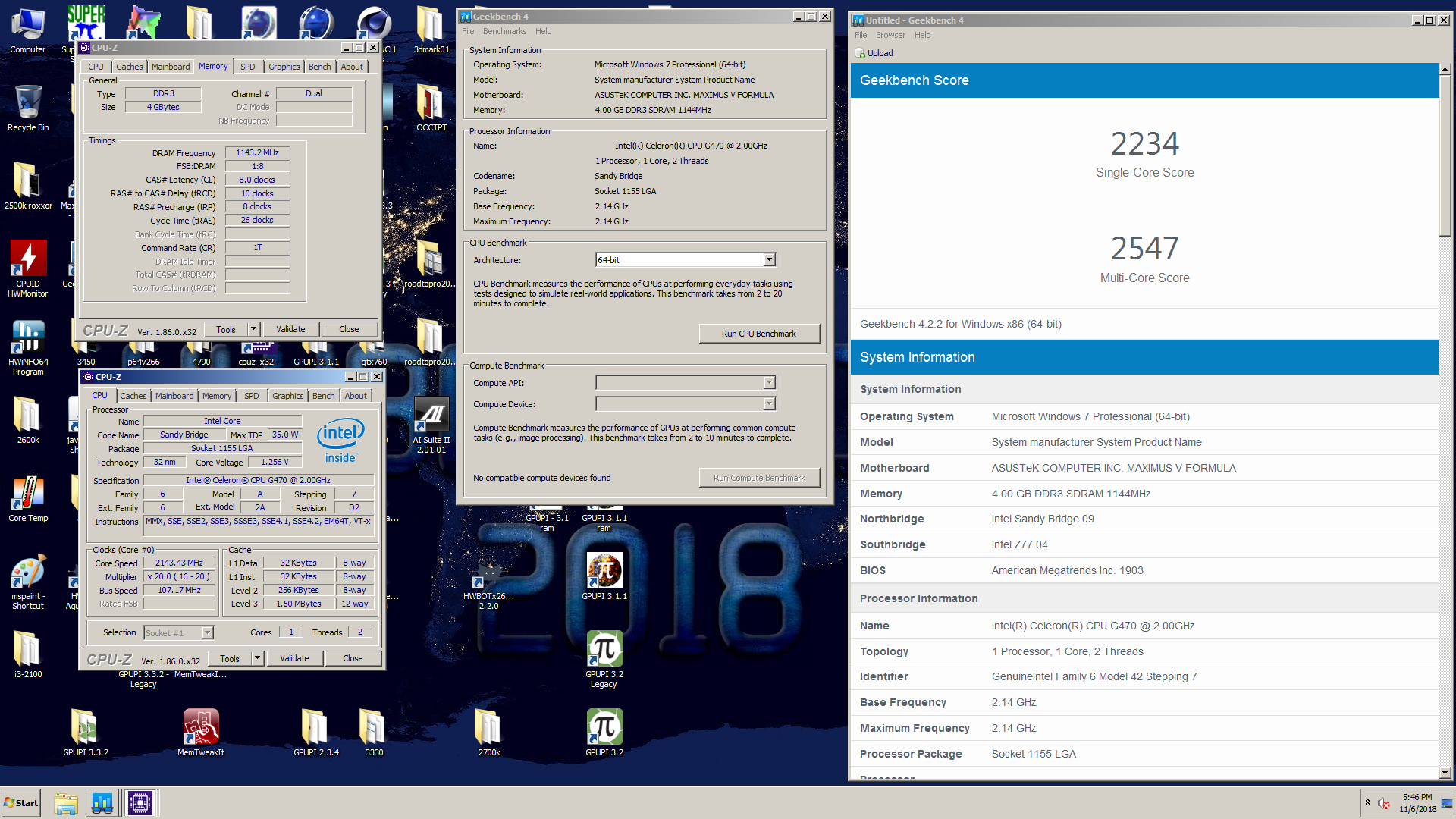Select Caches tab in upper CPU-Z window

(x=129, y=67)
